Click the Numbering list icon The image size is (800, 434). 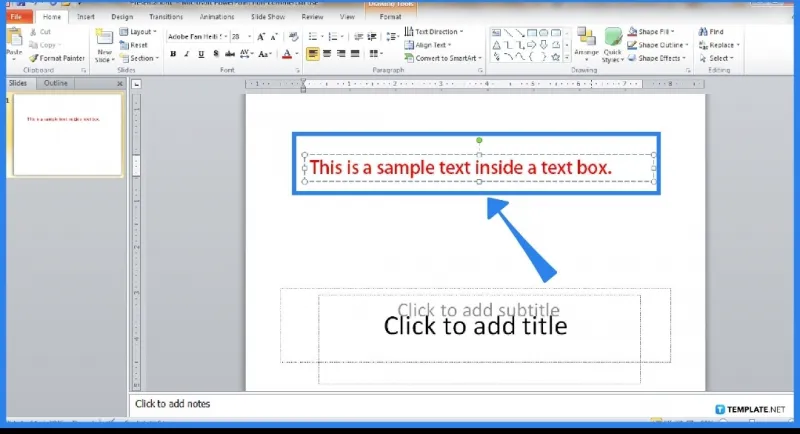pyautogui.click(x=335, y=37)
